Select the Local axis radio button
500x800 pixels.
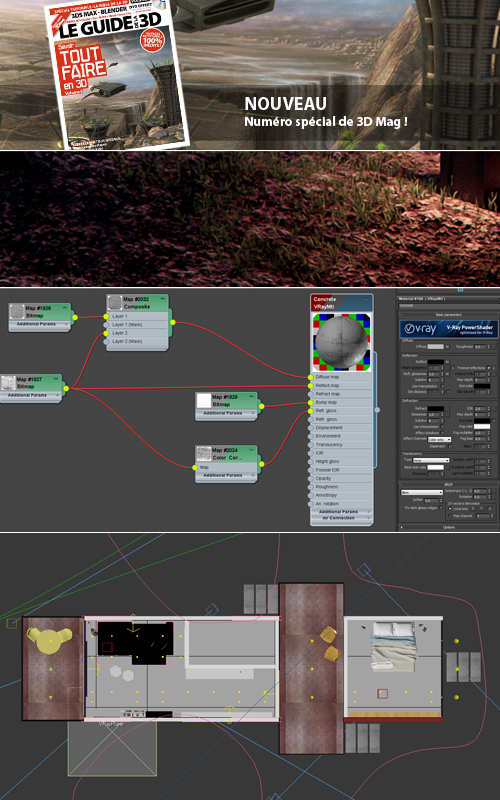tap(449, 509)
